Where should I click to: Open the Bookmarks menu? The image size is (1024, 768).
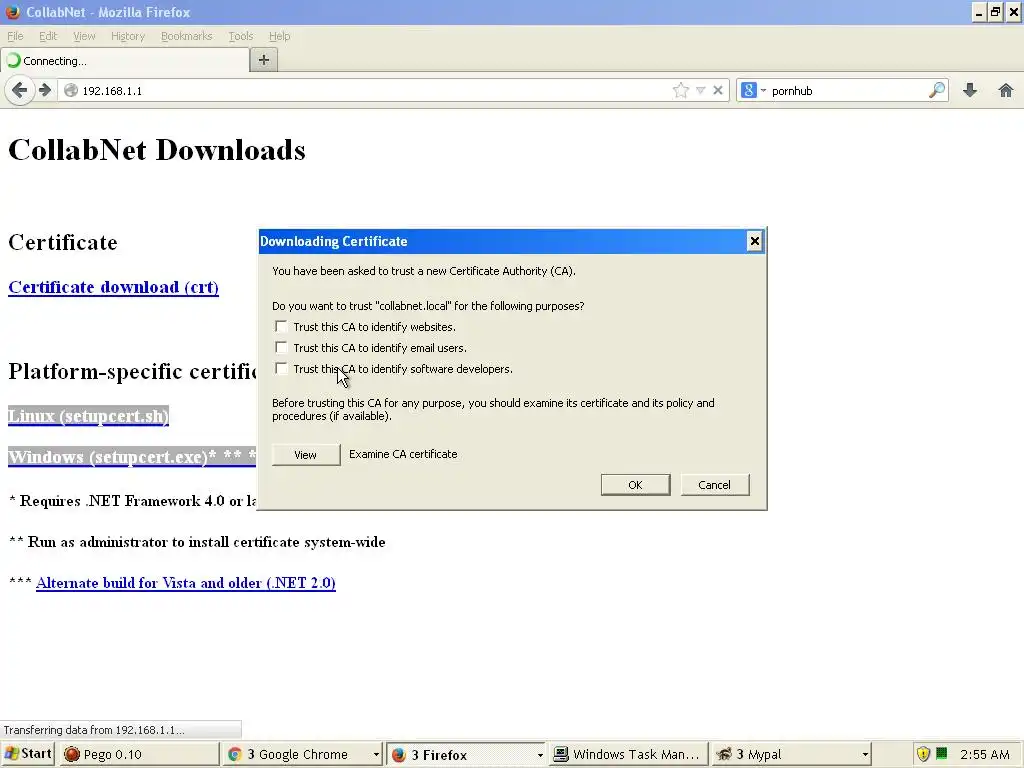(x=186, y=36)
